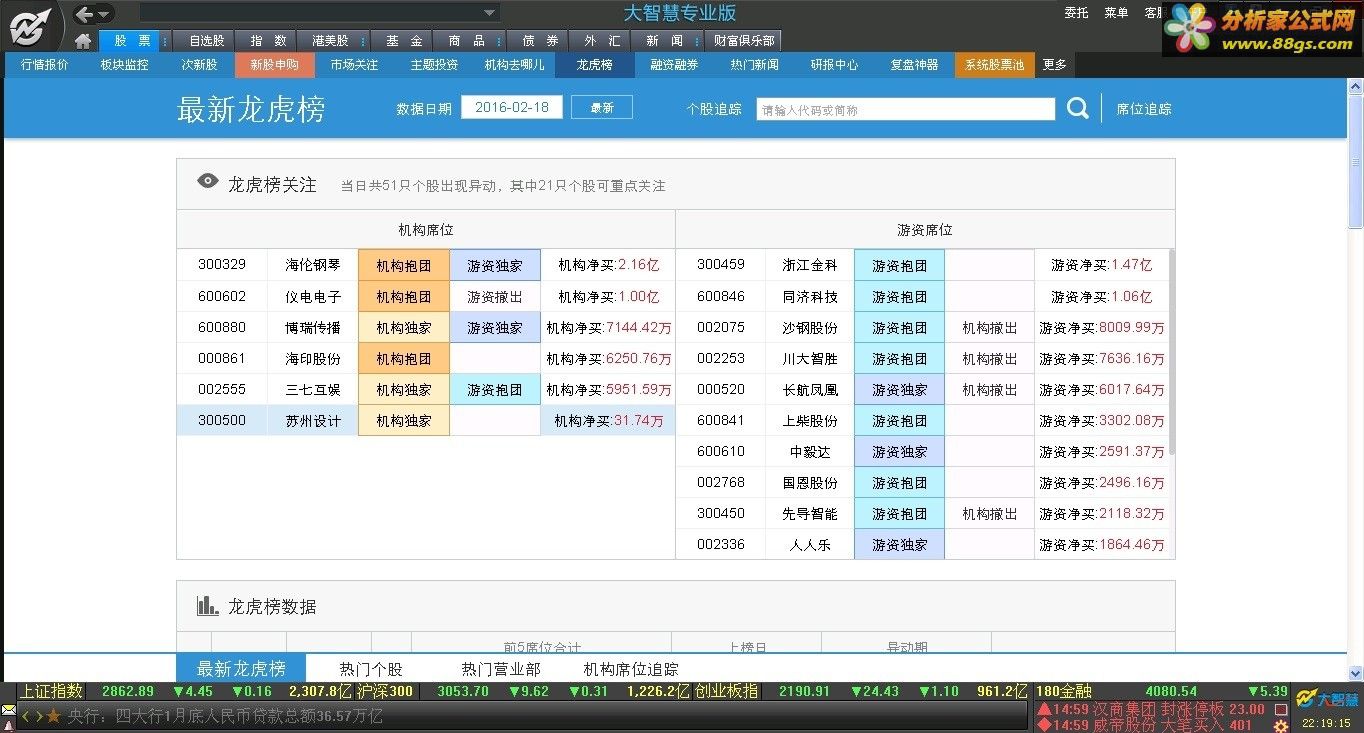This screenshot has height=733, width=1364.
Task: Click 游资独家 tag for 博瑞传播
Action: point(495,327)
